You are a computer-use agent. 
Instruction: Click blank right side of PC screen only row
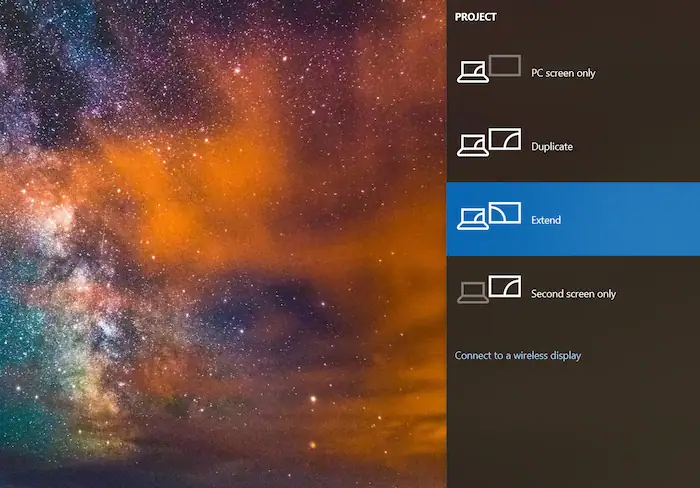[650, 73]
